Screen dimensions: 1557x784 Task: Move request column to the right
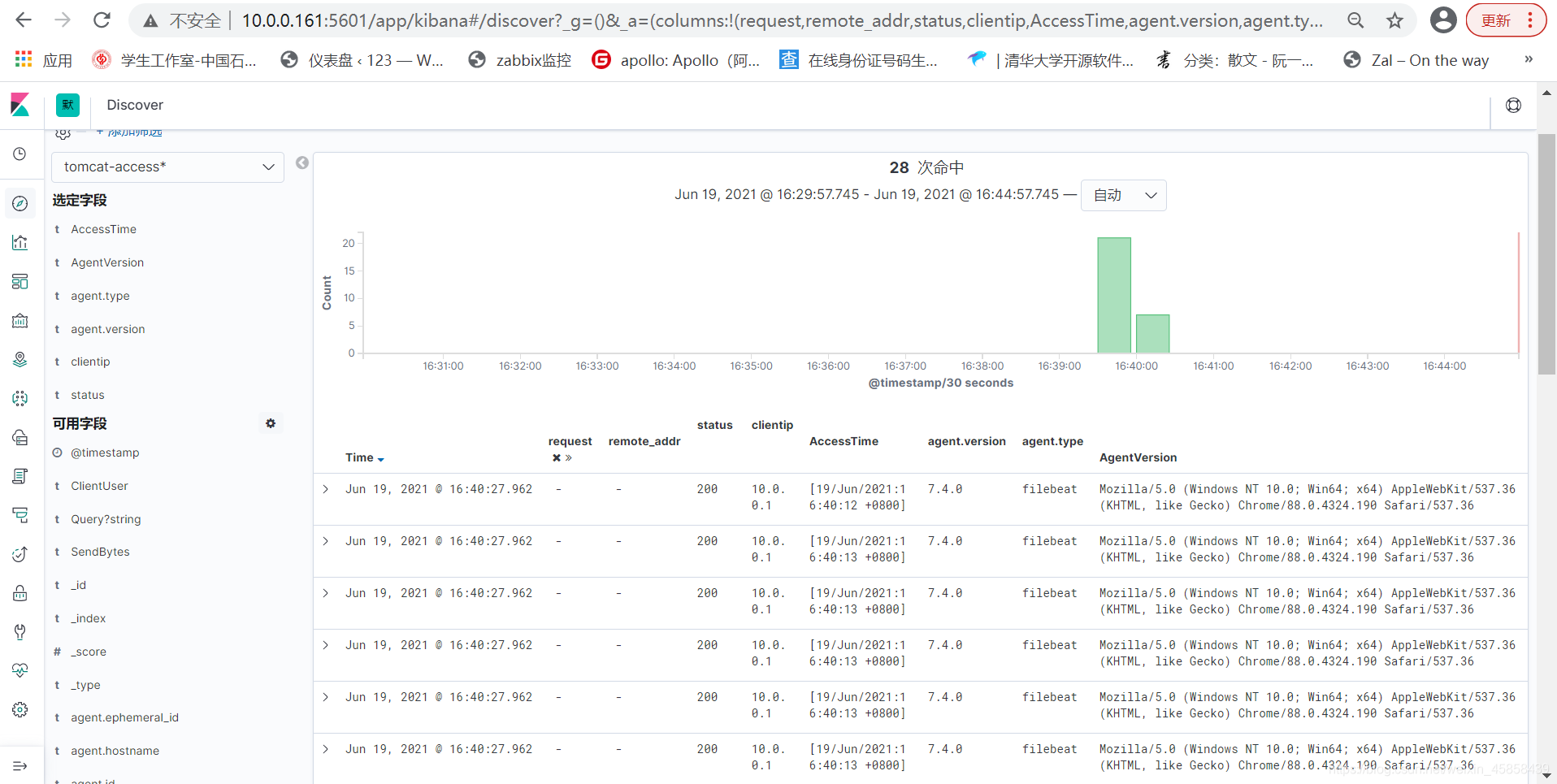pos(569,458)
